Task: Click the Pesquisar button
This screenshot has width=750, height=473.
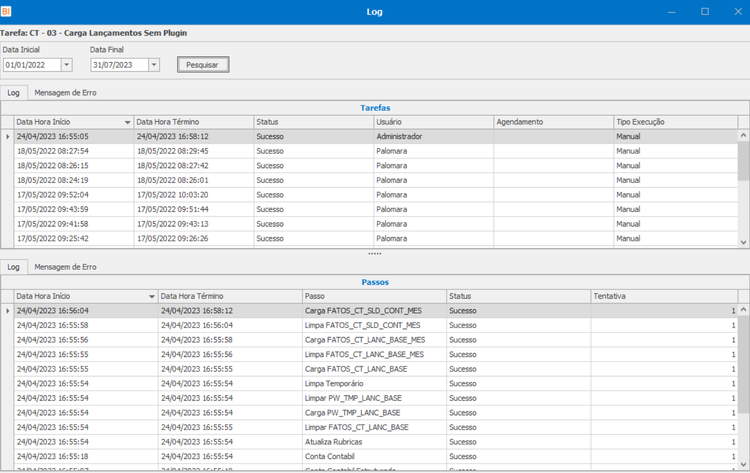Action: (203, 65)
